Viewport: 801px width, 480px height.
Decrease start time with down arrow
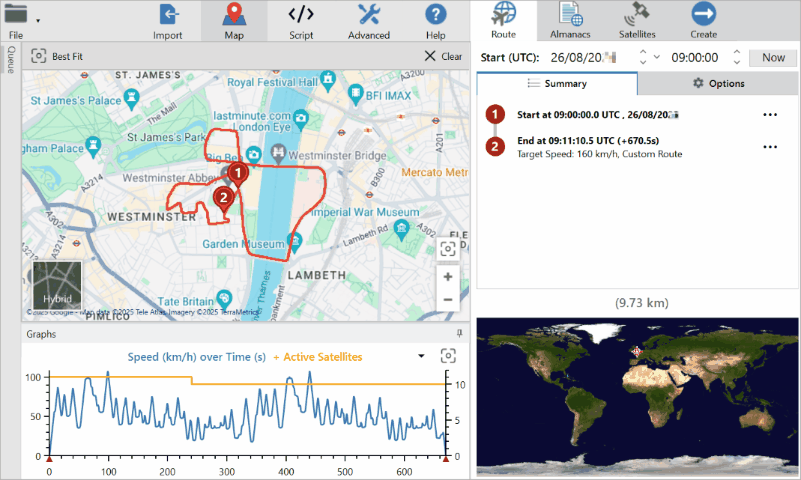pos(736,62)
